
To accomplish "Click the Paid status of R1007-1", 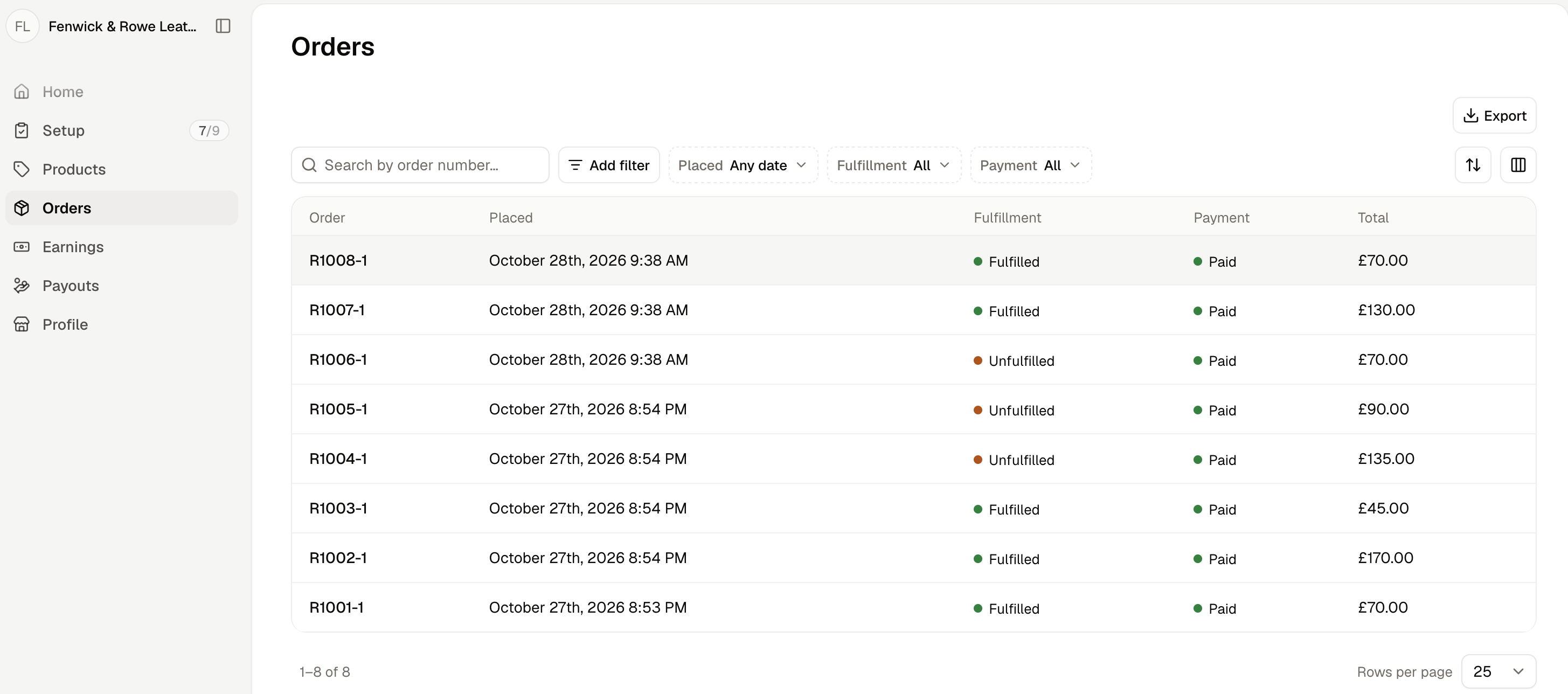I will point(1215,311).
